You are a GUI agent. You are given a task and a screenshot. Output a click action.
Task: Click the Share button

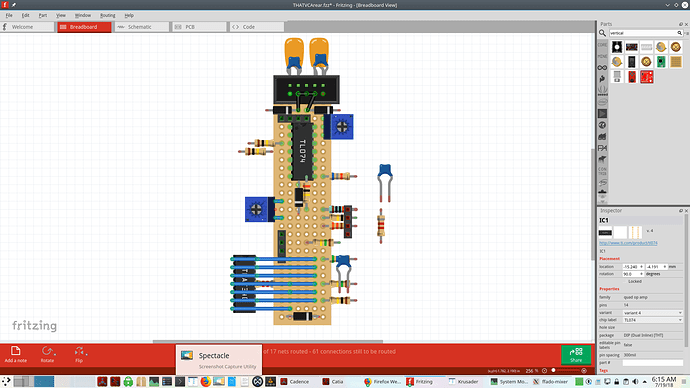pos(576,355)
